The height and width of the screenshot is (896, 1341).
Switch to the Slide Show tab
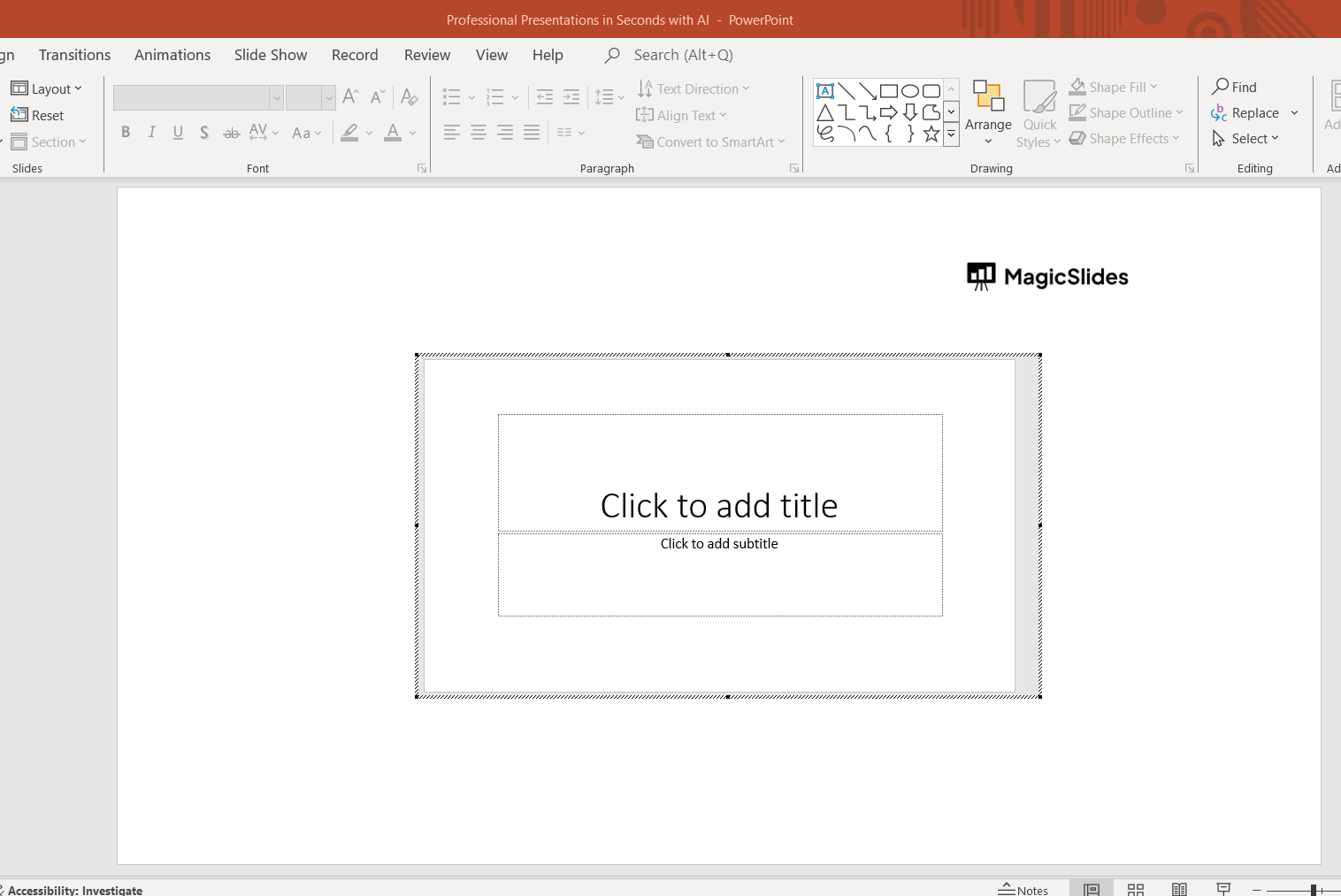[271, 55]
